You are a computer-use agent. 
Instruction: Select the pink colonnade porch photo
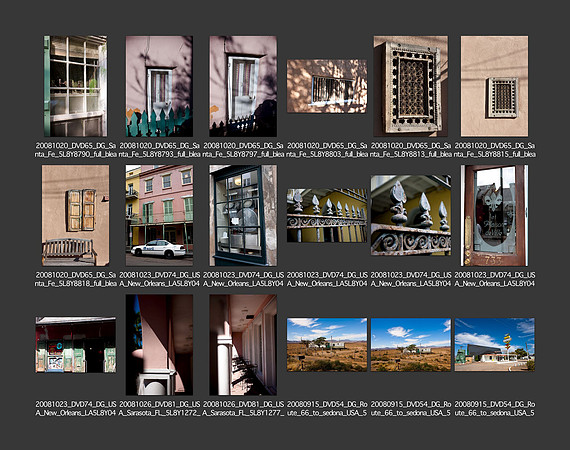243,345
